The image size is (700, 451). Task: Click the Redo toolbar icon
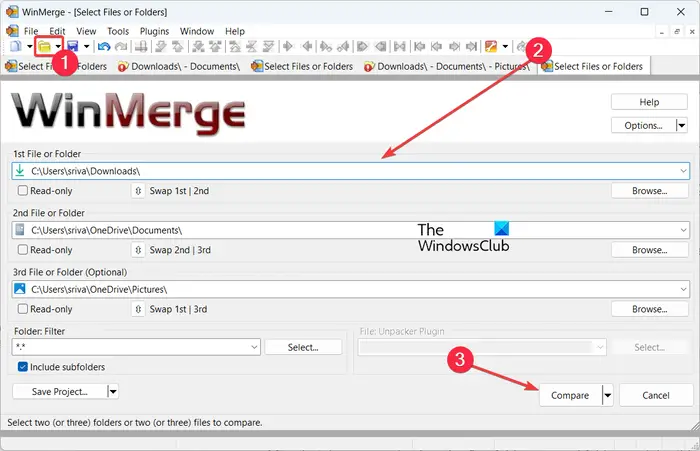121,46
